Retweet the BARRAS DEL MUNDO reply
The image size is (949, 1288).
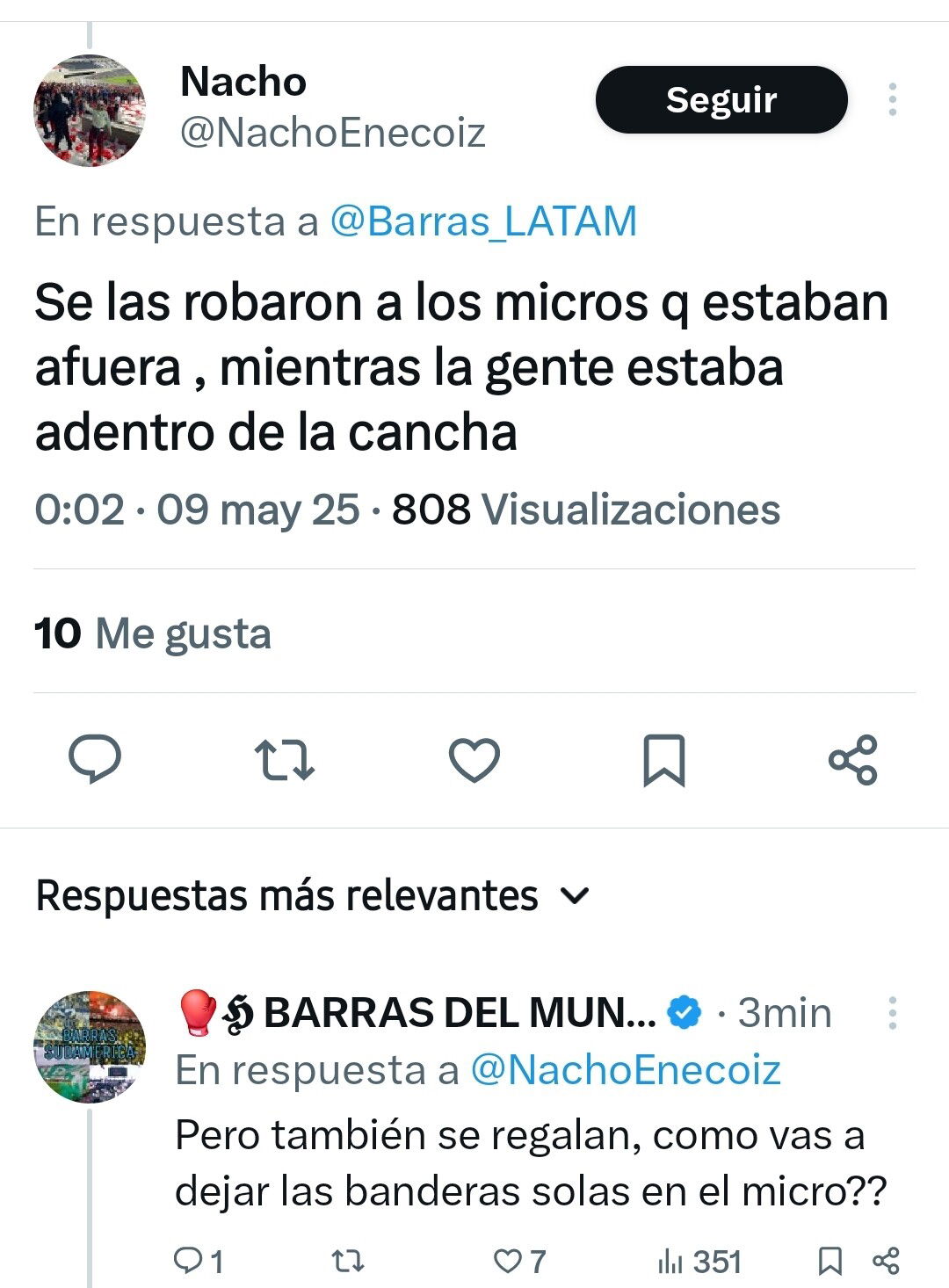(x=348, y=1262)
